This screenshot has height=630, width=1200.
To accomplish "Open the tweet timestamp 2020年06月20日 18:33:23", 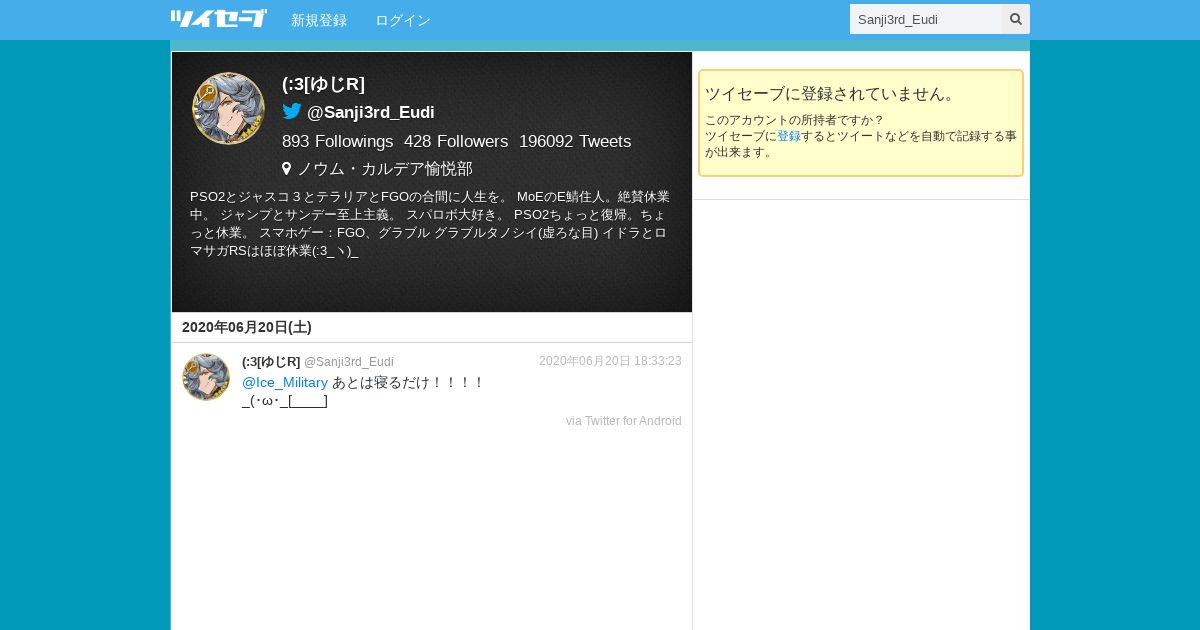I will (610, 361).
